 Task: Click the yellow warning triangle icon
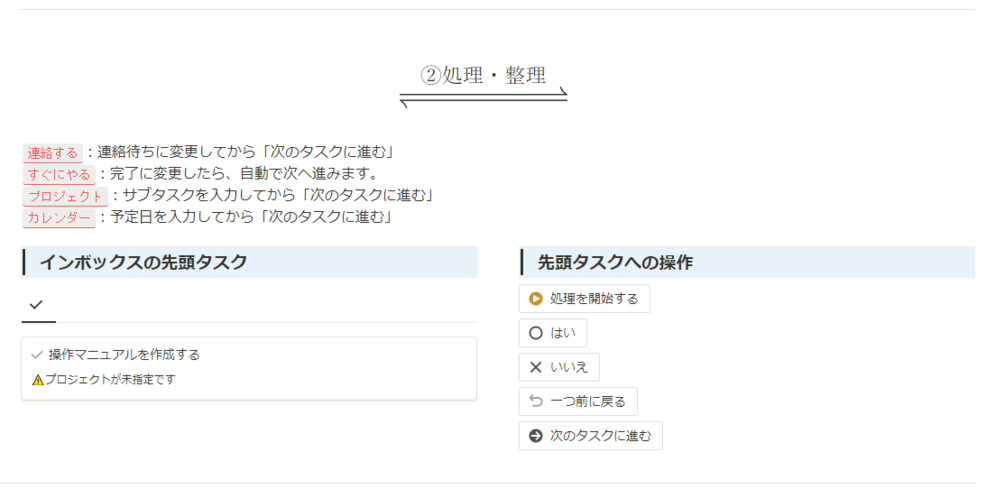[38, 380]
